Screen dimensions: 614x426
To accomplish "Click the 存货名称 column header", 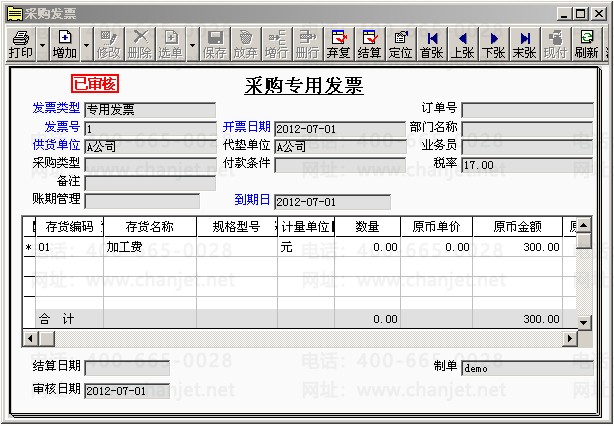I will [x=150, y=227].
